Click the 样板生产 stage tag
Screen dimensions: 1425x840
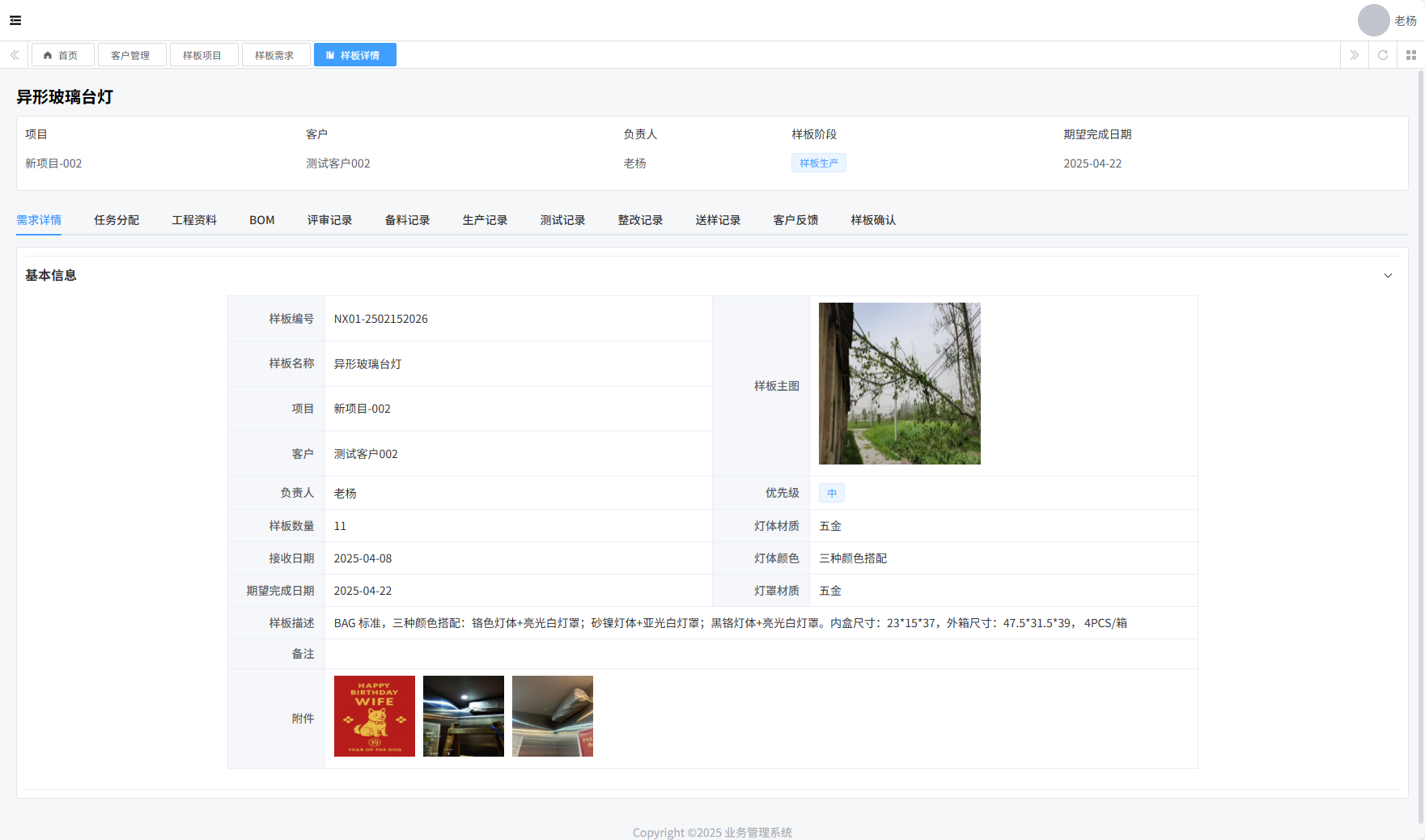(818, 163)
